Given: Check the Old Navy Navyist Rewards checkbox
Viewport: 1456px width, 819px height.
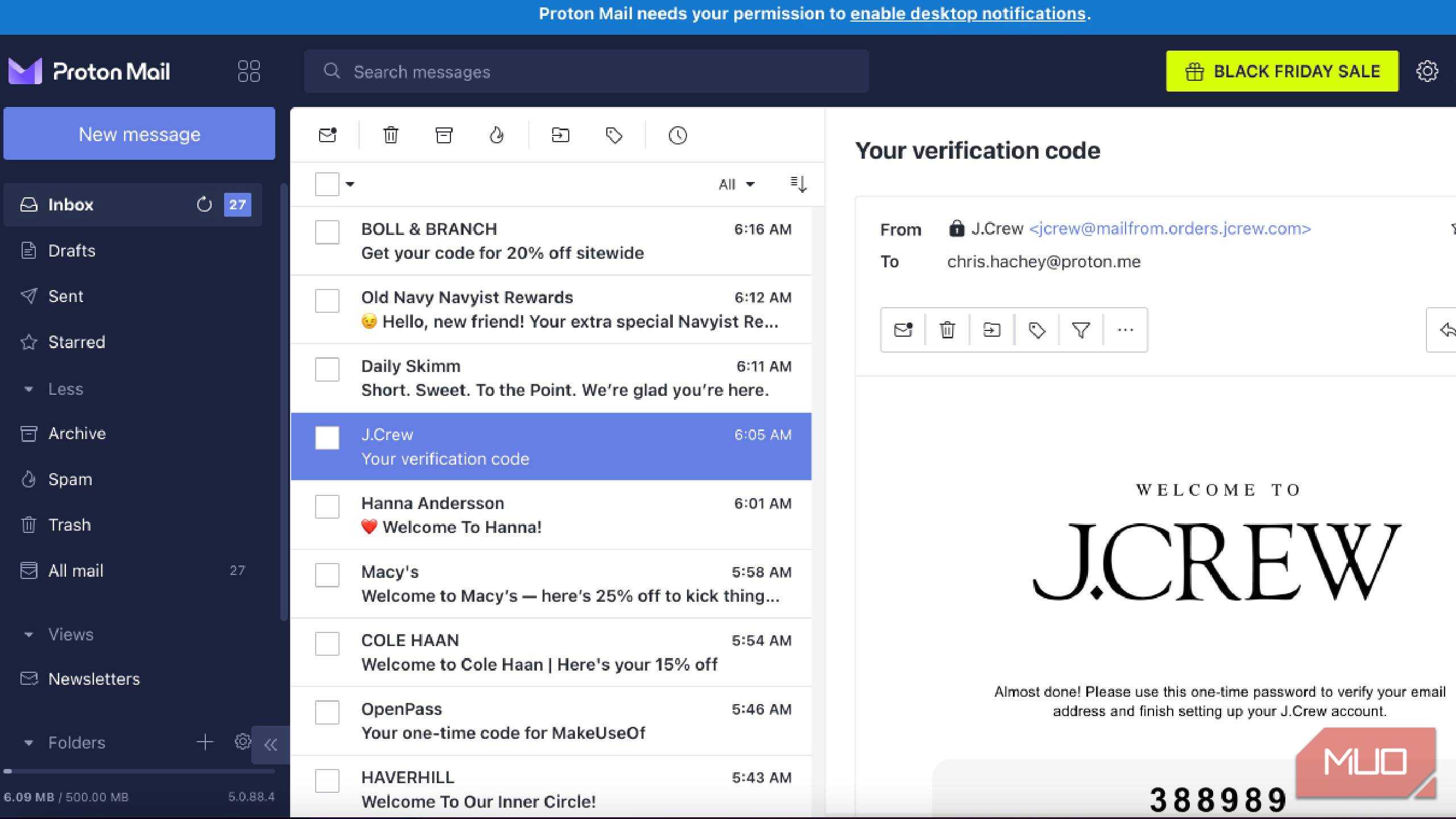Looking at the screenshot, I should click(327, 301).
